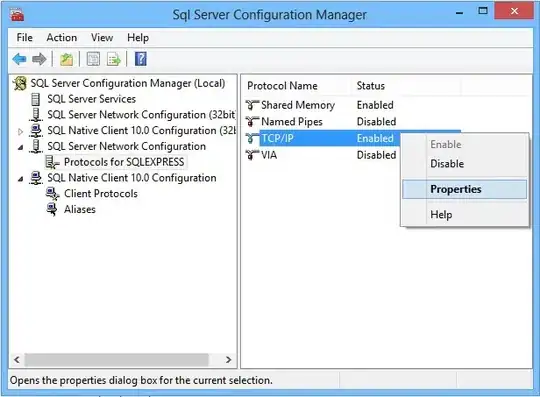
Task: Expand SQL Native Client 10.0 Configuration (32bit) node
Action: [20, 131]
